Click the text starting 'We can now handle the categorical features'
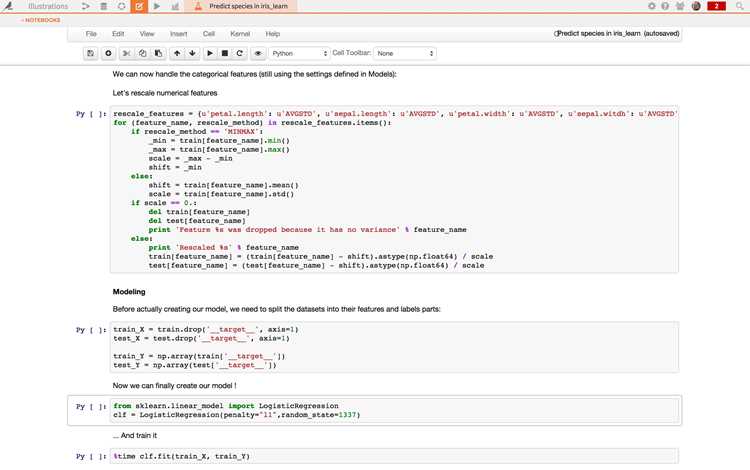750x470 pixels. (x=254, y=74)
